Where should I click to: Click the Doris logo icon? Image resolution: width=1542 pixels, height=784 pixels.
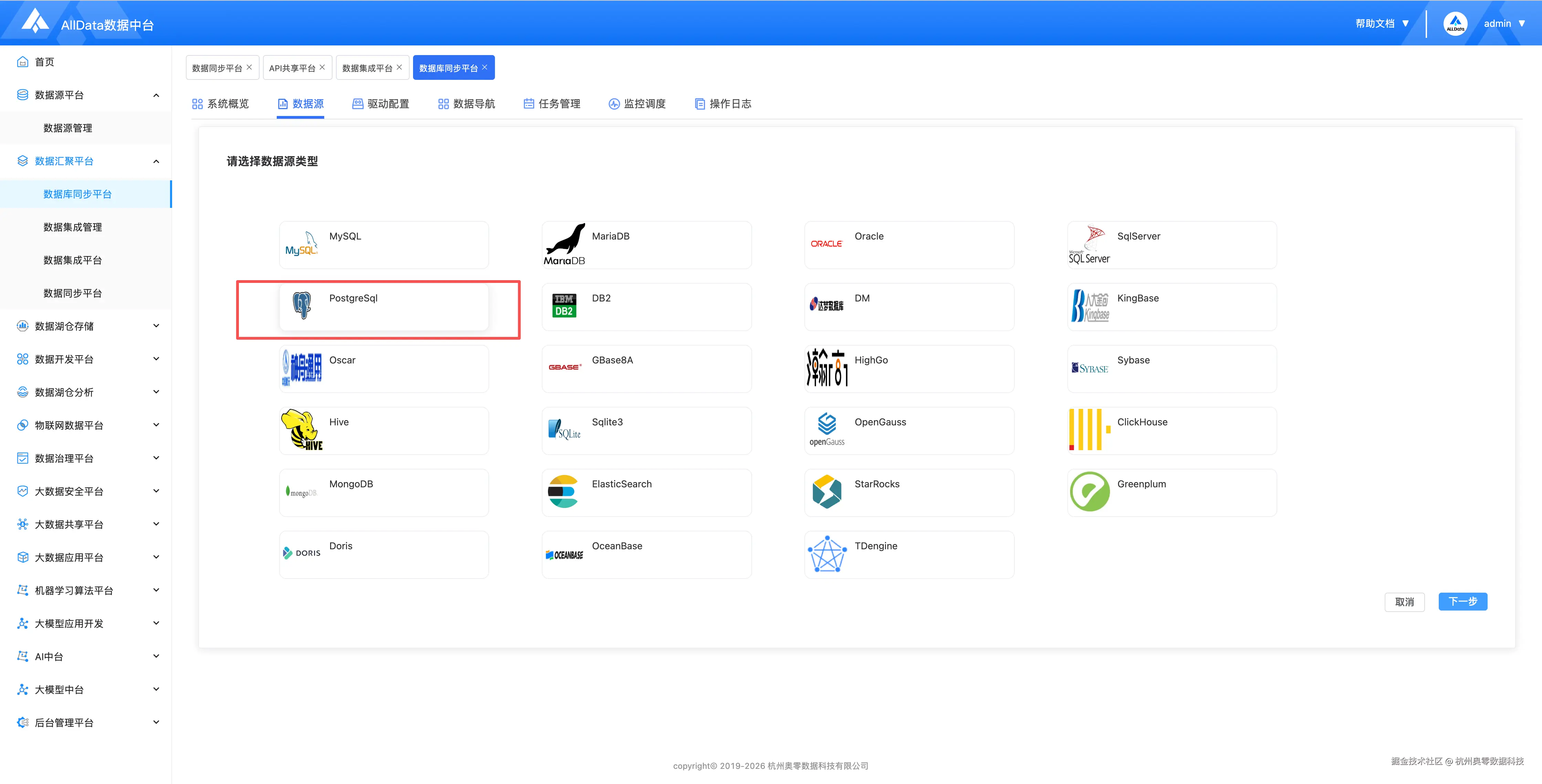coord(302,553)
